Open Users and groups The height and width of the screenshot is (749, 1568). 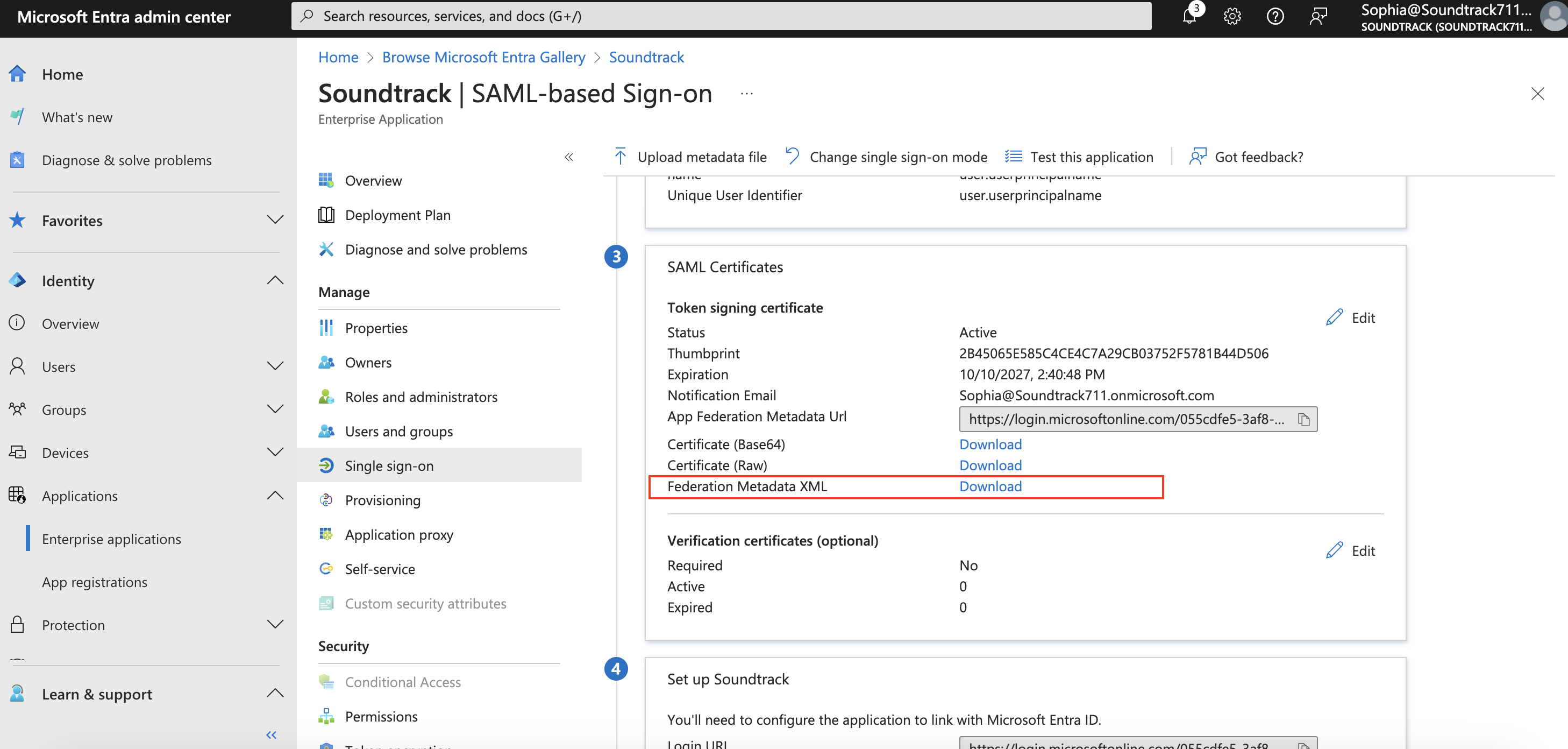398,431
